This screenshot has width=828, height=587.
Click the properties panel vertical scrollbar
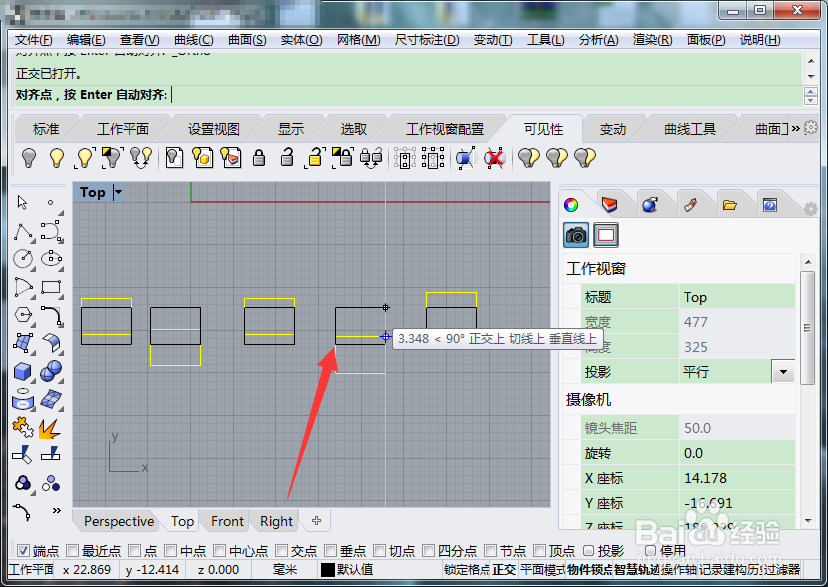coord(807,327)
